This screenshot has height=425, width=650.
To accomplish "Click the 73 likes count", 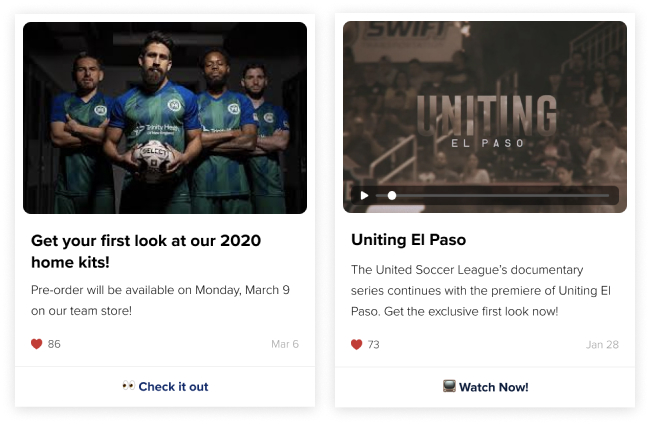I will pos(374,345).
